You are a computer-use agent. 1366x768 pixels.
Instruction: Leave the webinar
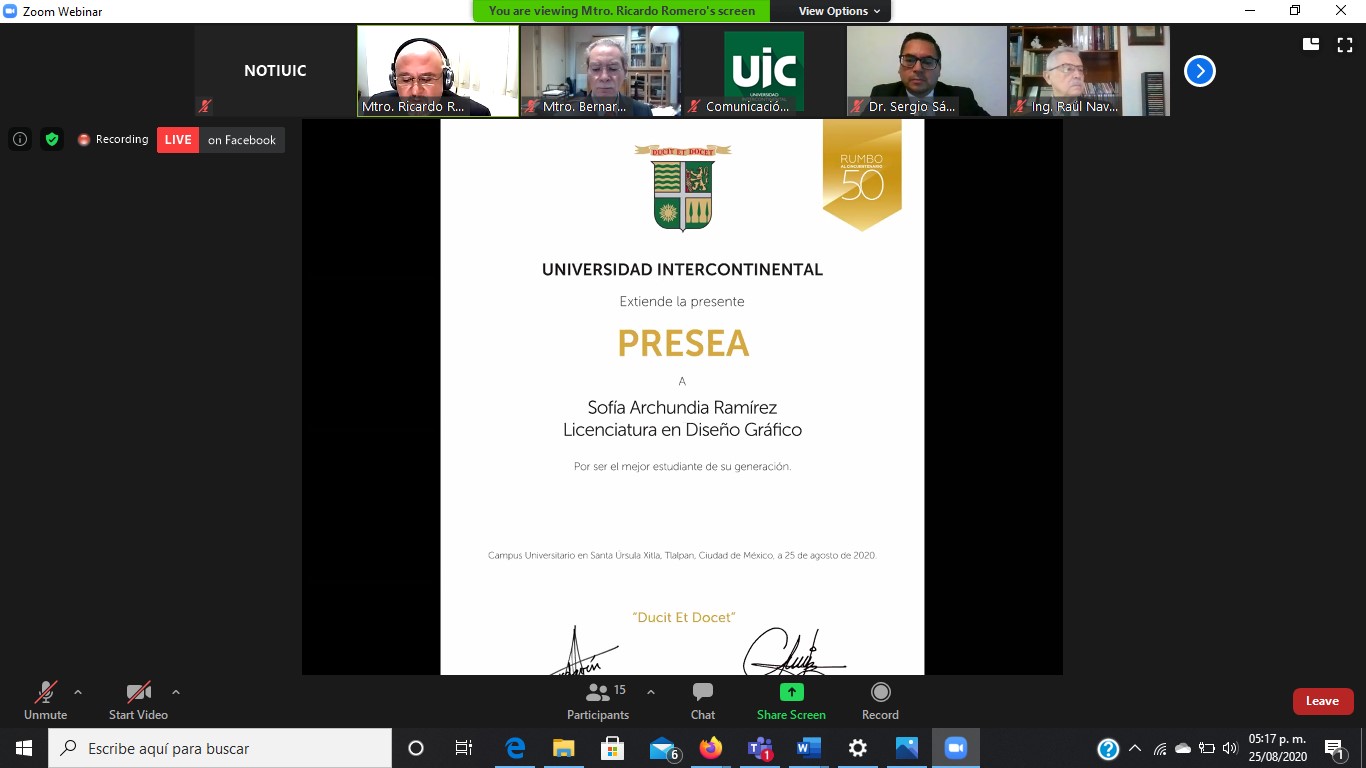click(1323, 701)
